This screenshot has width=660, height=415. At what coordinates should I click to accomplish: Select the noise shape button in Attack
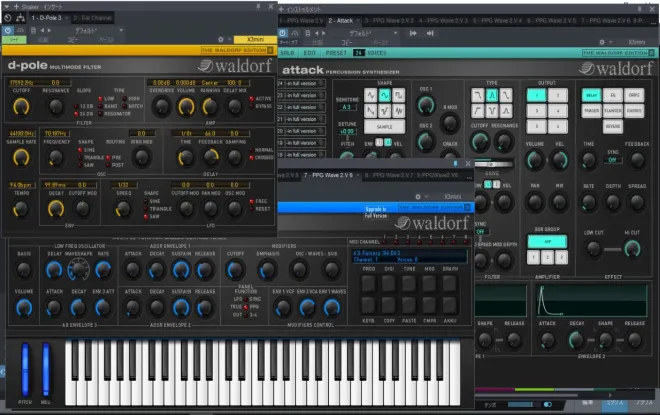398,111
